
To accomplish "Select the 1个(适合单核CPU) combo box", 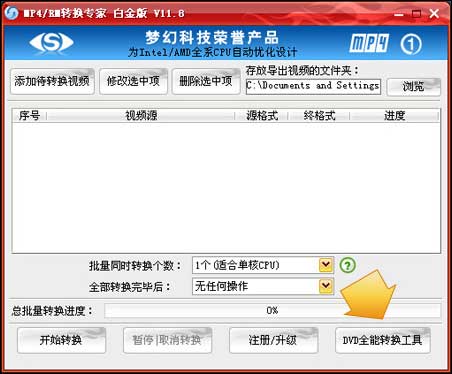I will point(263,265).
